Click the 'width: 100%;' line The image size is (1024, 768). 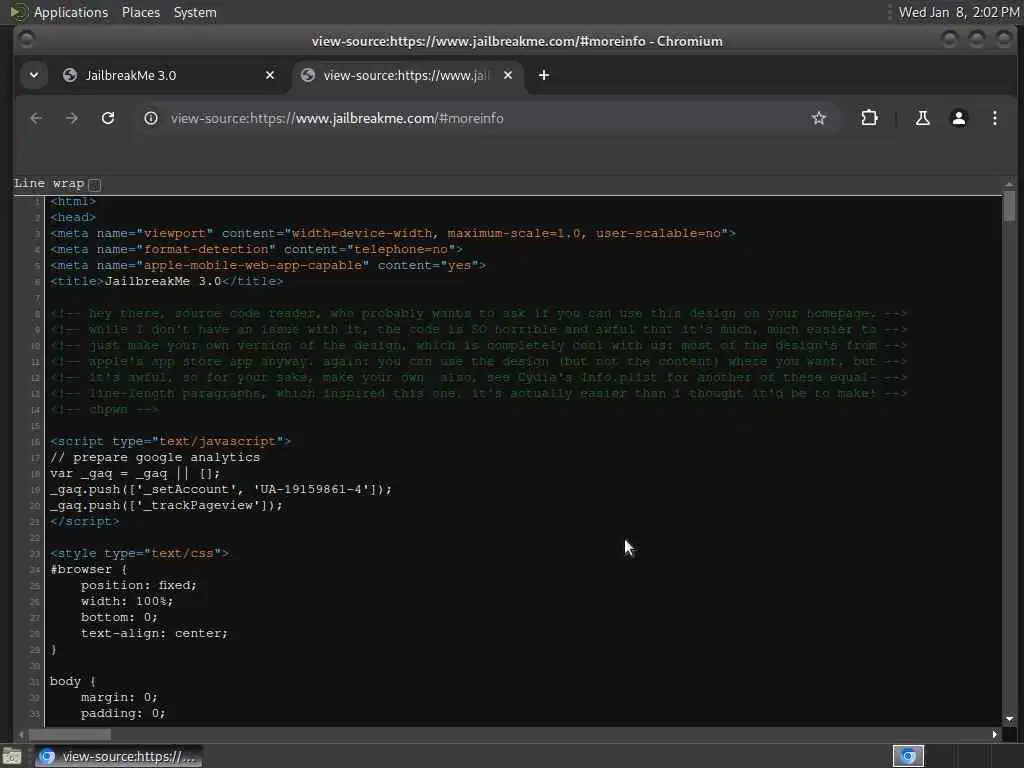point(127,601)
